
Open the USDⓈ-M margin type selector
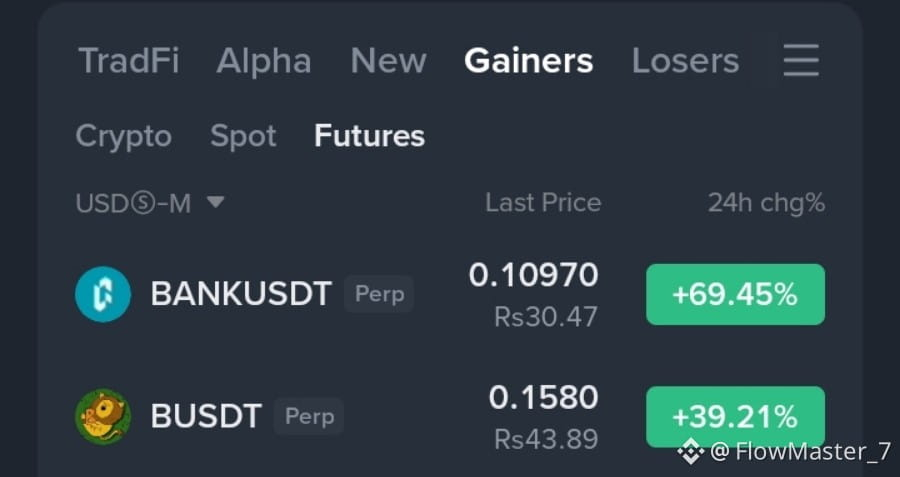click(x=150, y=203)
